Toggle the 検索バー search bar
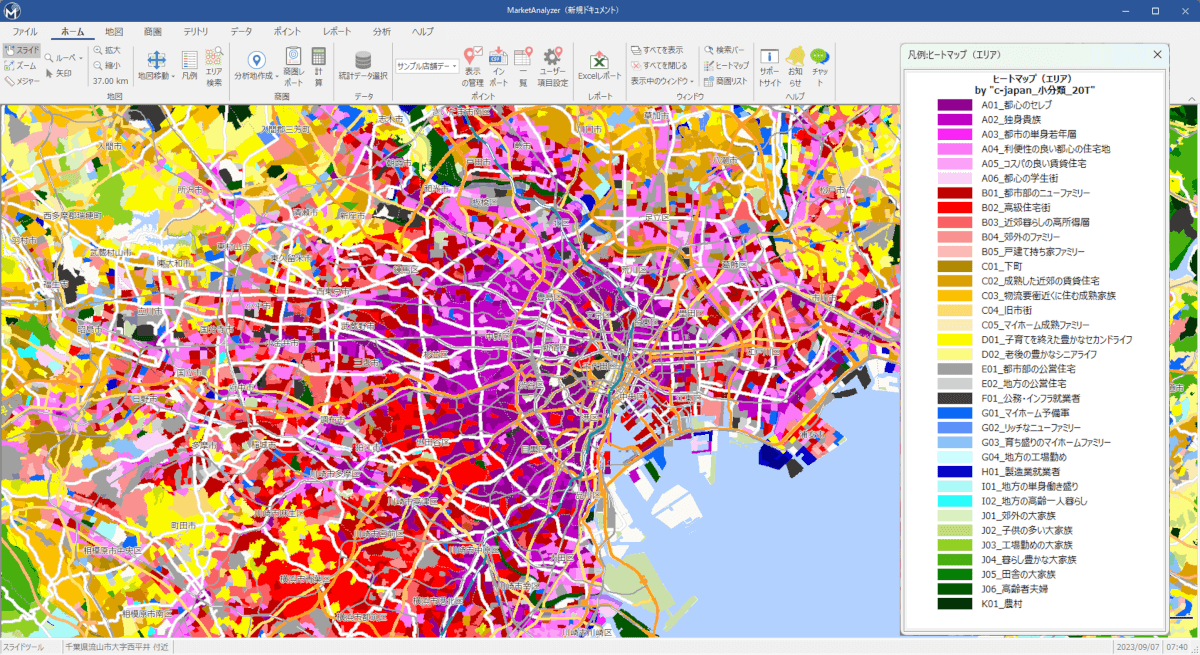 pos(723,49)
